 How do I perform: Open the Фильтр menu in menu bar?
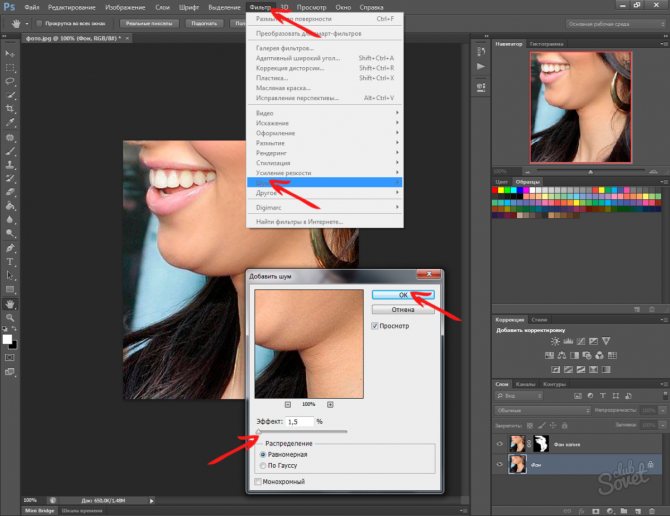click(x=259, y=7)
